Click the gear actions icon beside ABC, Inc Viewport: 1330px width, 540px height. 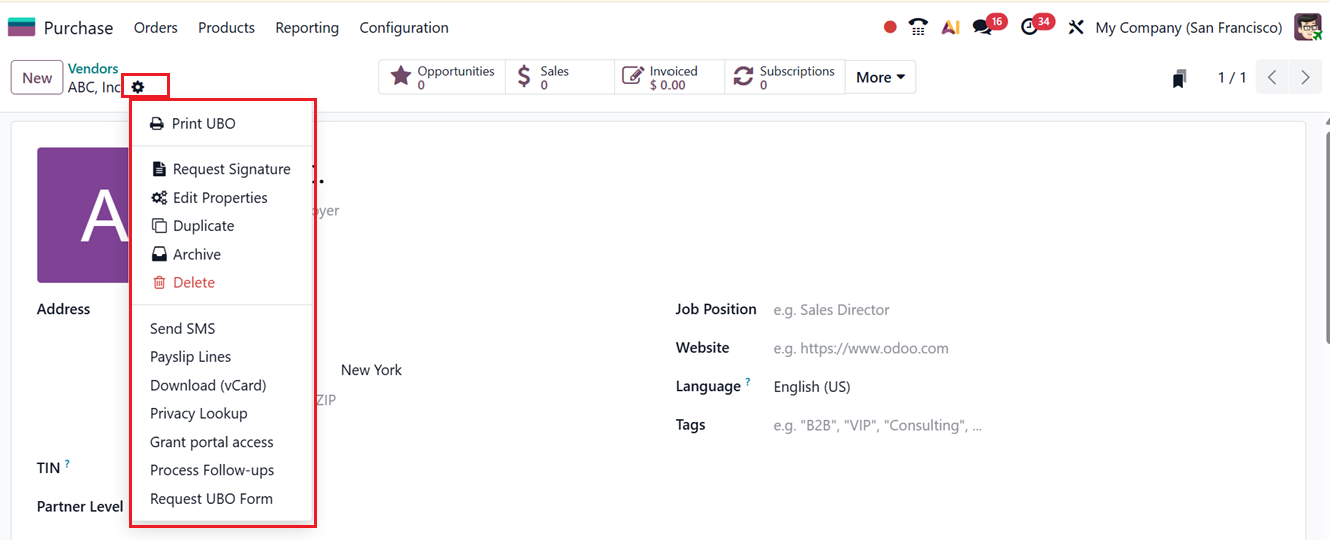138,87
